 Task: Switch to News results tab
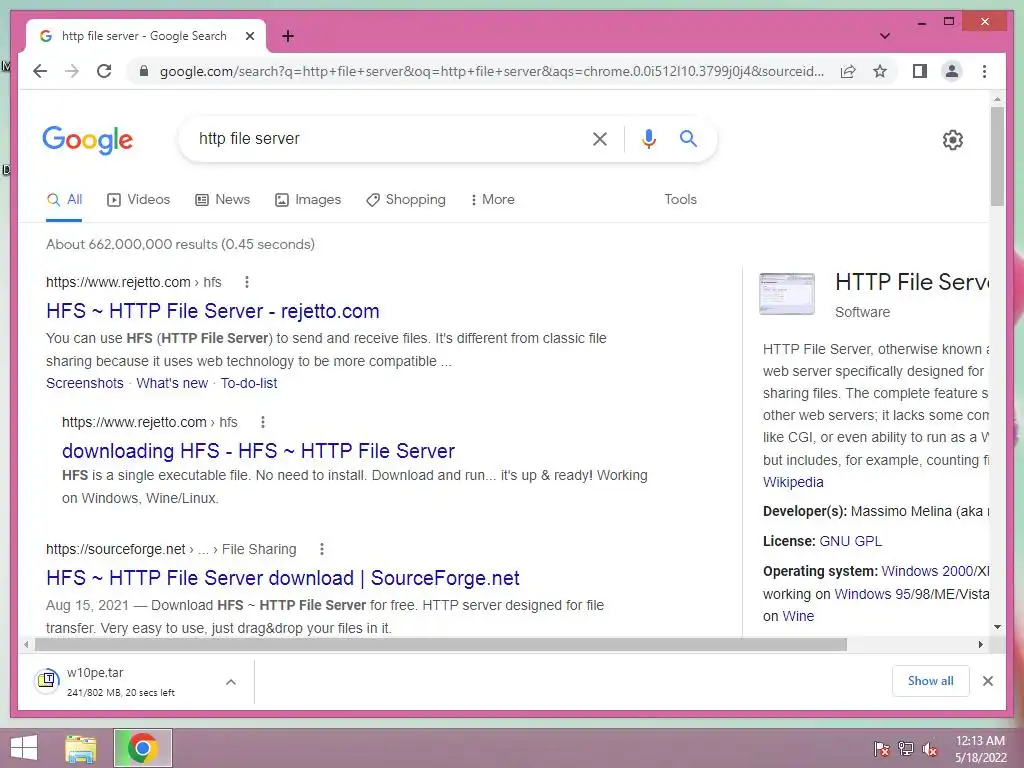(x=223, y=200)
